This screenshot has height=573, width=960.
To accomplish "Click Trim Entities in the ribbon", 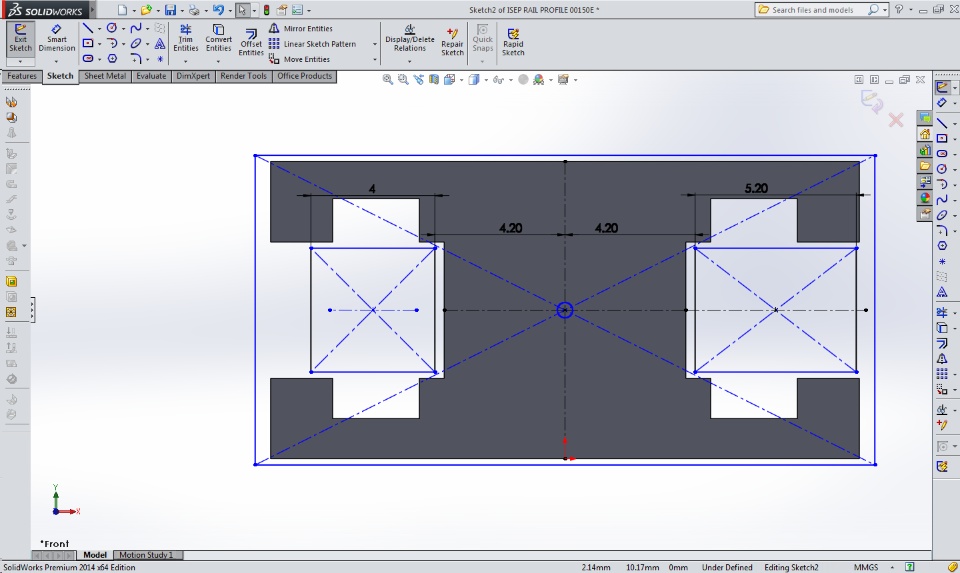I will (186, 39).
